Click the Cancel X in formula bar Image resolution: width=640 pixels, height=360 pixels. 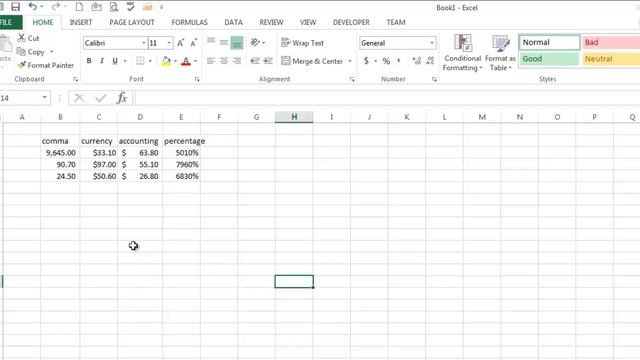[x=79, y=98]
